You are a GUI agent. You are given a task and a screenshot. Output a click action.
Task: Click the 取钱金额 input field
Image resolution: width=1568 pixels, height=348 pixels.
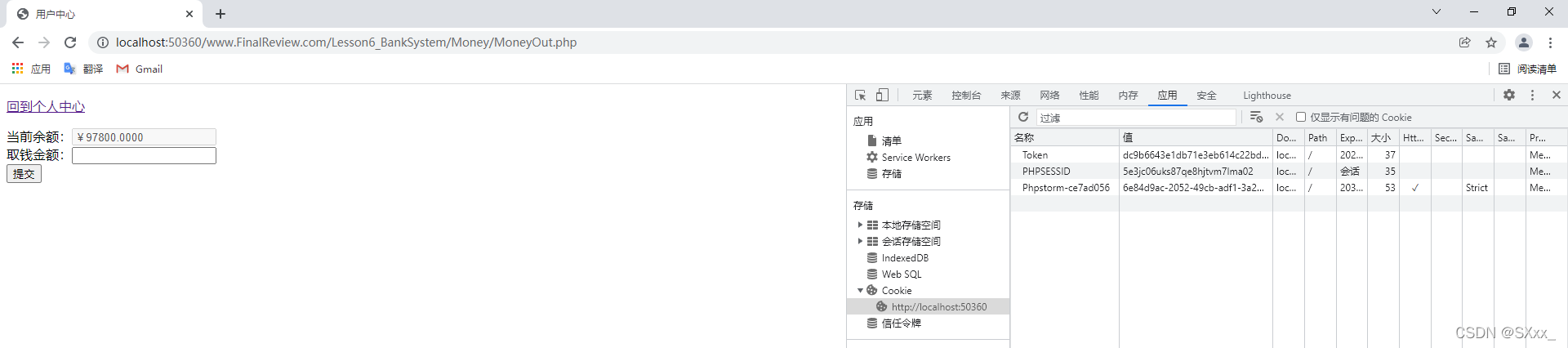click(144, 155)
